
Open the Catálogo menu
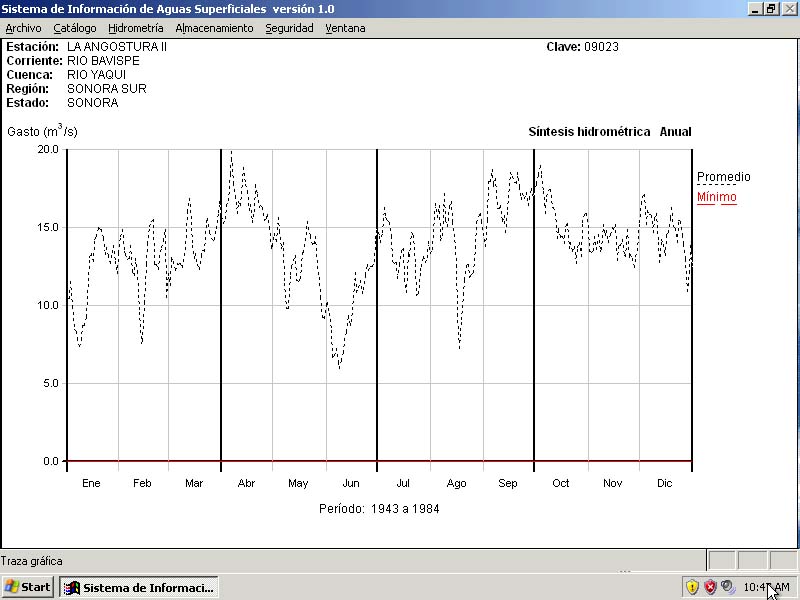[x=75, y=28]
